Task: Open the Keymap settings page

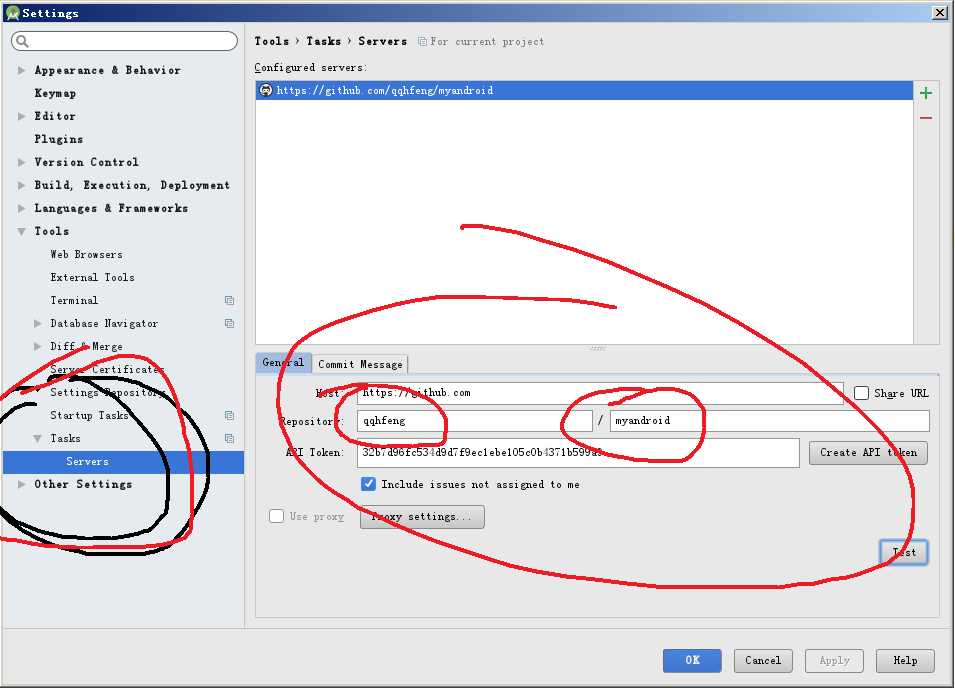Action: click(55, 93)
